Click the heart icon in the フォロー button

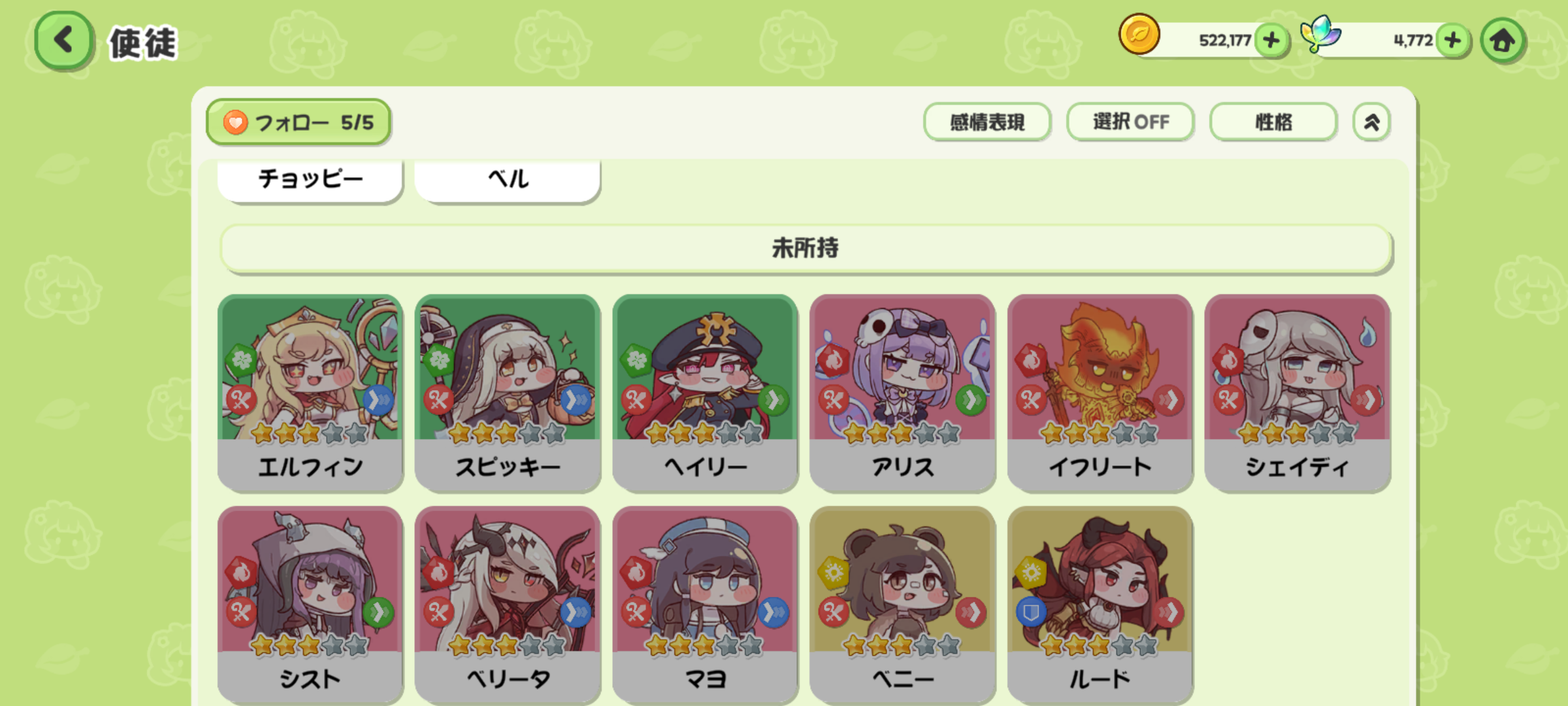coord(235,122)
